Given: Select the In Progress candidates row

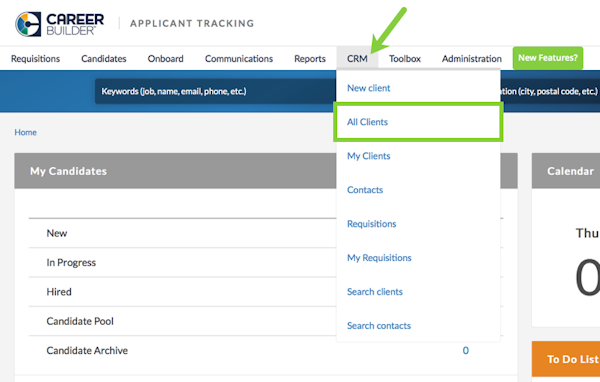Looking at the screenshot, I should coord(266,262).
